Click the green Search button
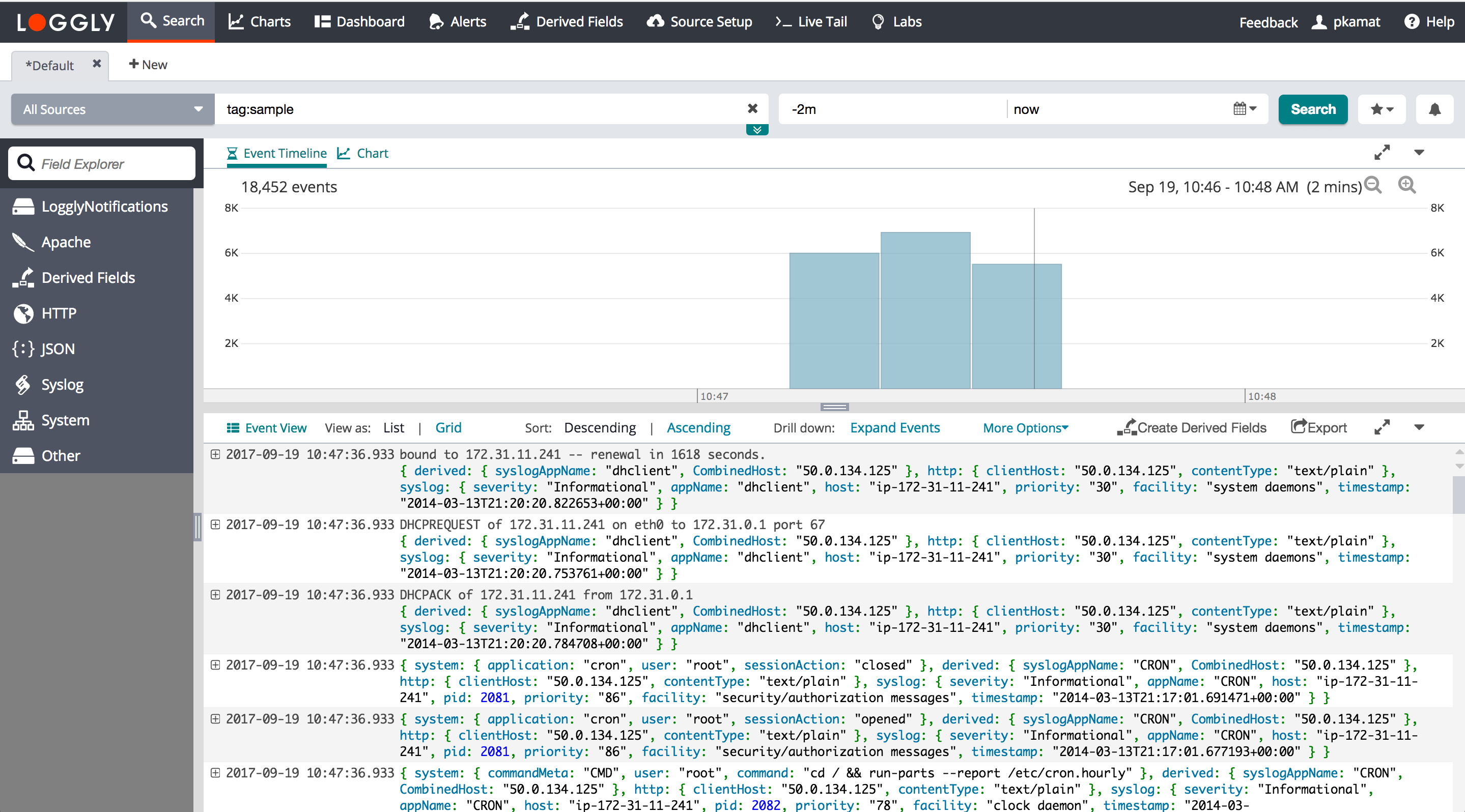The width and height of the screenshot is (1465, 812). (x=1313, y=109)
